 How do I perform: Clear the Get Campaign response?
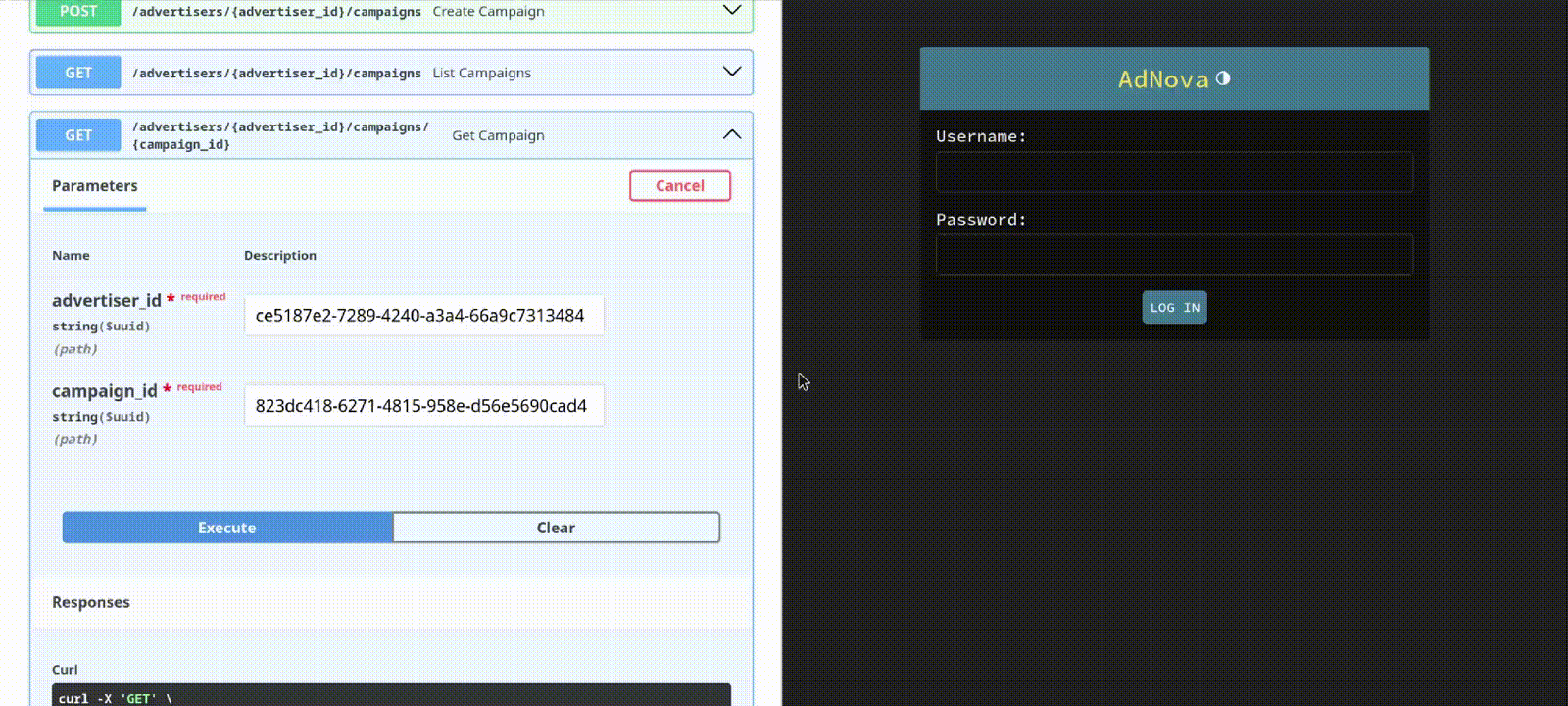pyautogui.click(x=556, y=528)
